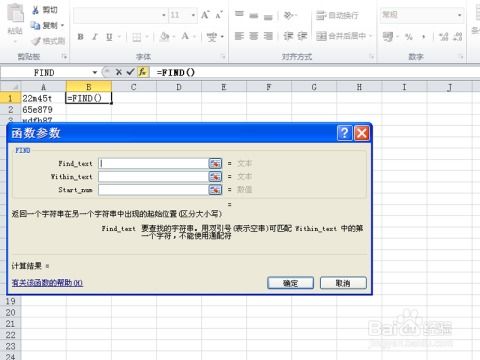Viewport: 480px width, 360px height.
Task: Center text horizontally
Action: (254, 36)
